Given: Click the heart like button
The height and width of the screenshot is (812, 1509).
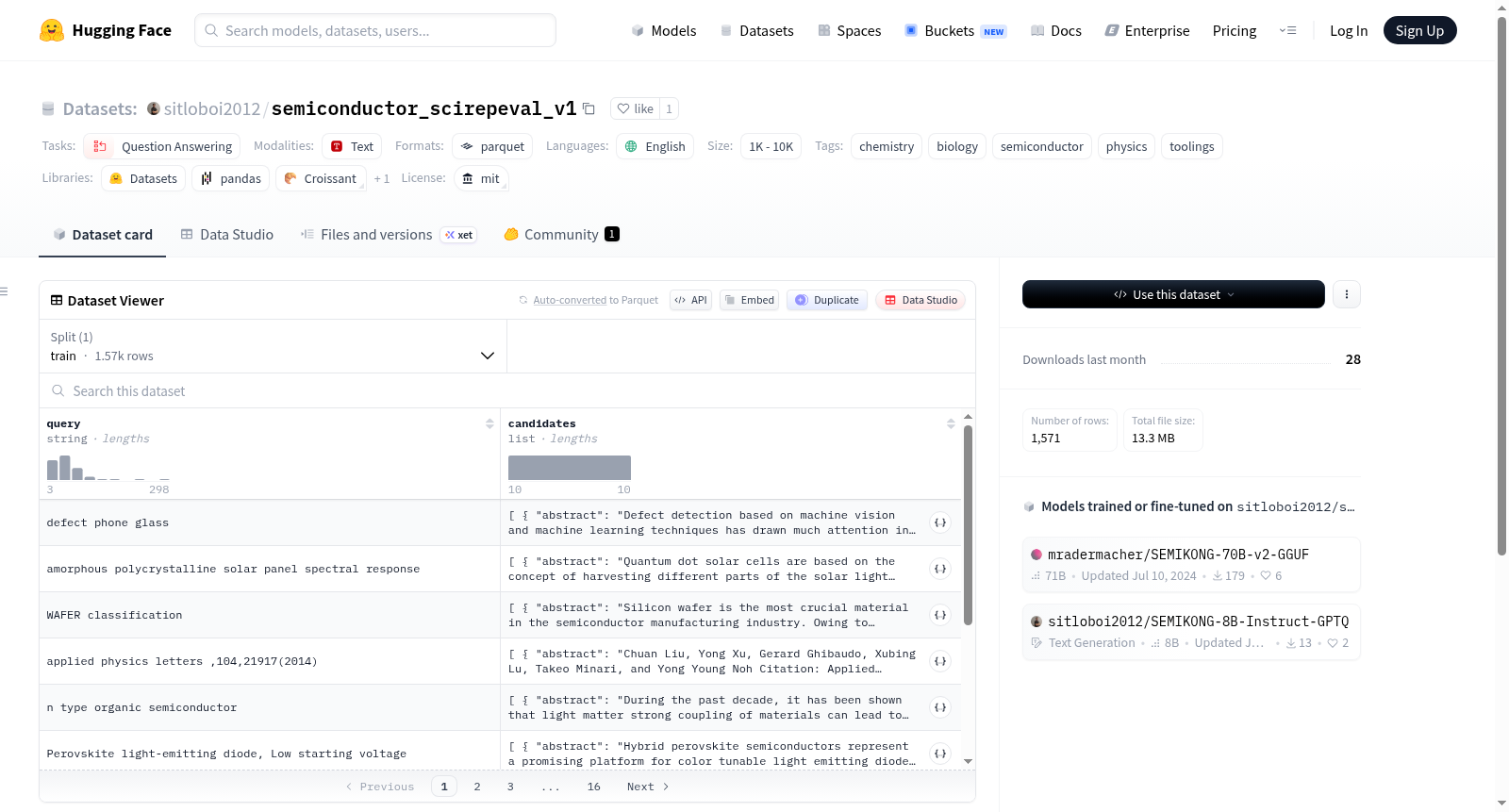Looking at the screenshot, I should pos(635,108).
